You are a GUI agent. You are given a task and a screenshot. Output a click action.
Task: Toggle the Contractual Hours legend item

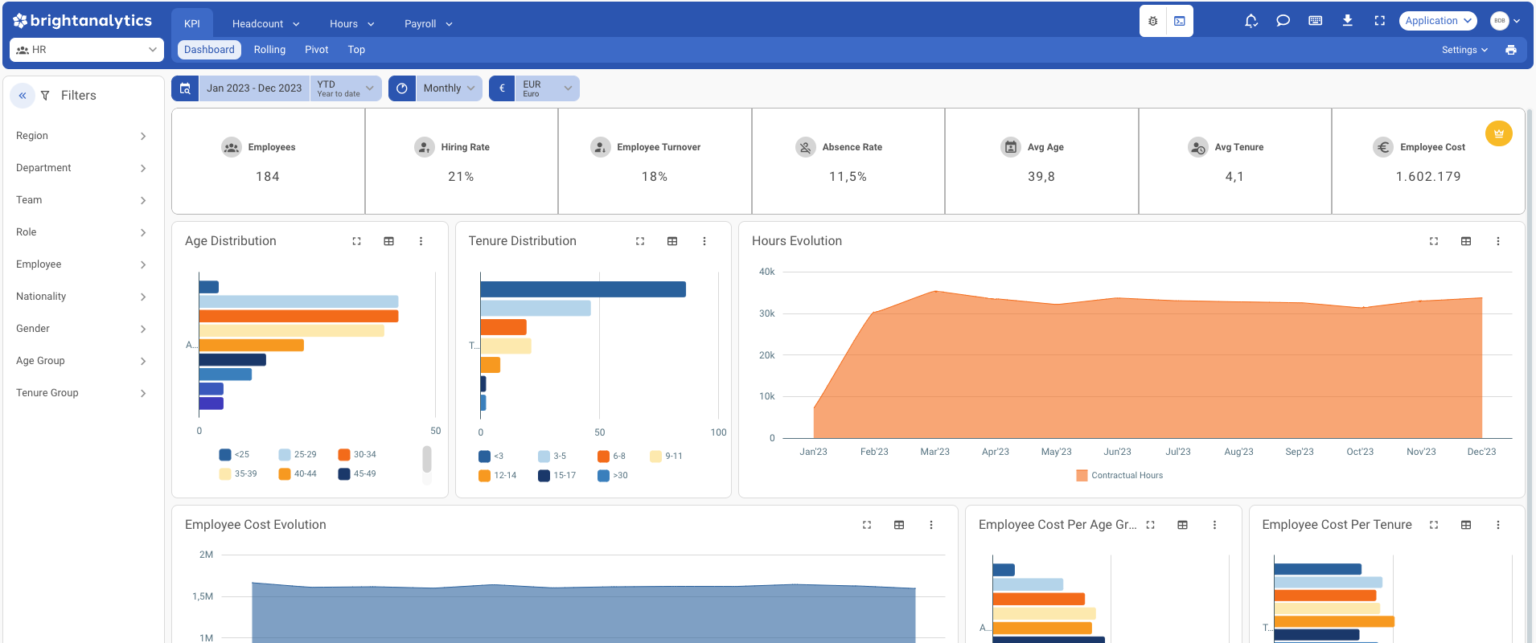(x=1118, y=475)
